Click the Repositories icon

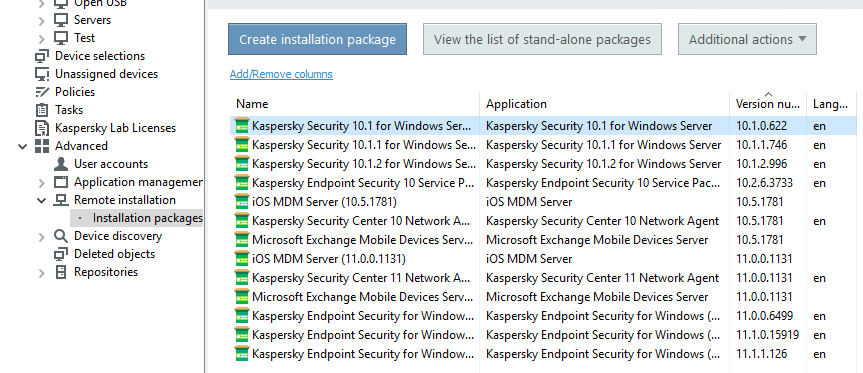click(61, 272)
